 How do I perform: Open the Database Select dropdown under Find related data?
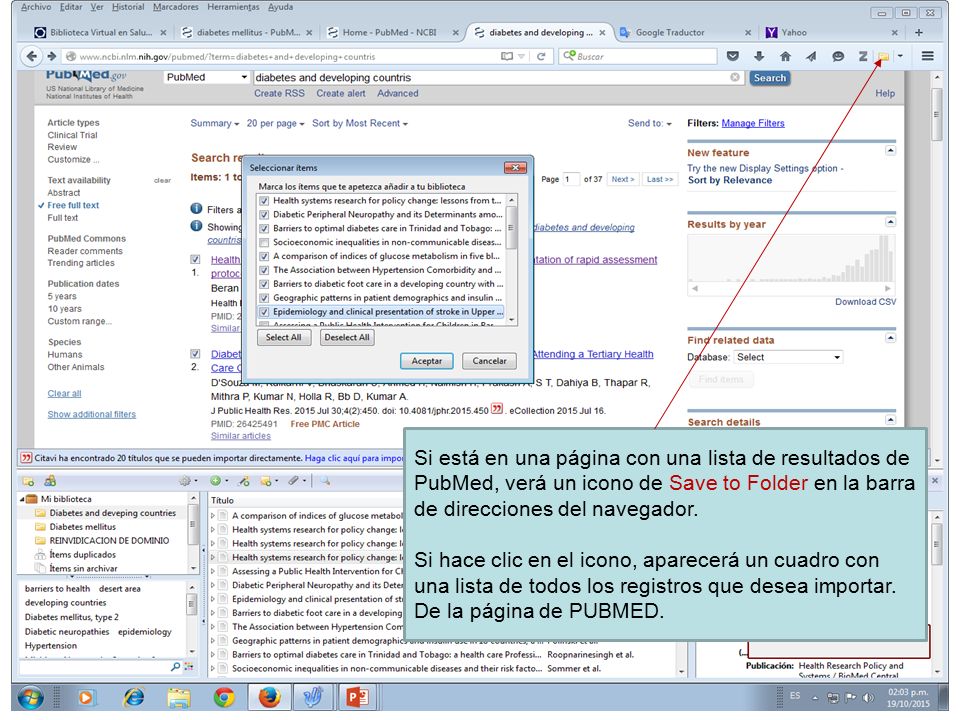pyautogui.click(x=788, y=357)
